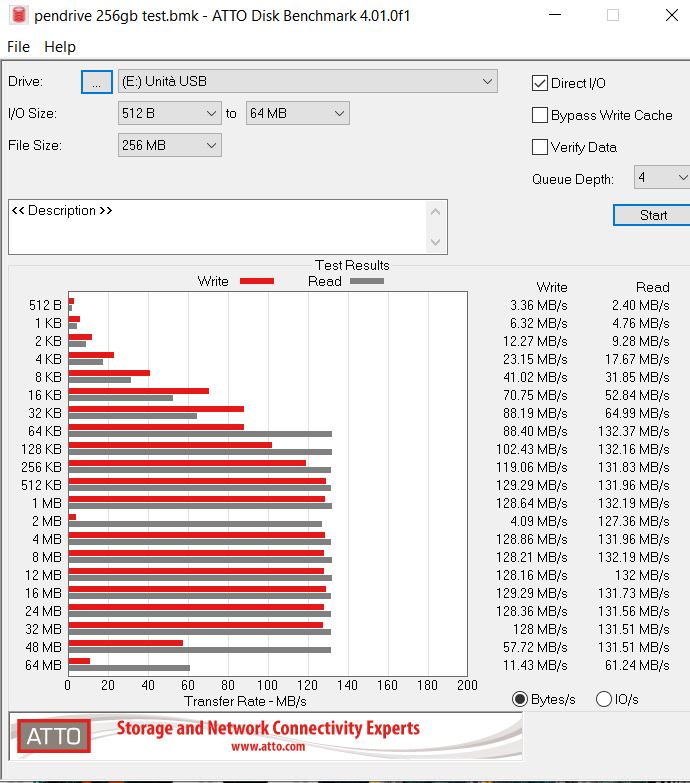Image resolution: width=690 pixels, height=783 pixels.
Task: Minimize the ATTO Disk Benchmark window
Action: (555, 15)
